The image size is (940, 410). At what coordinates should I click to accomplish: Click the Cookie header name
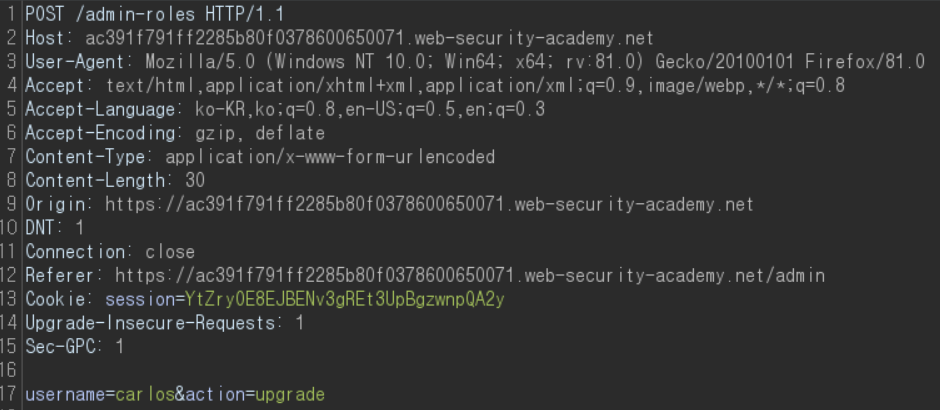[x=52, y=299]
